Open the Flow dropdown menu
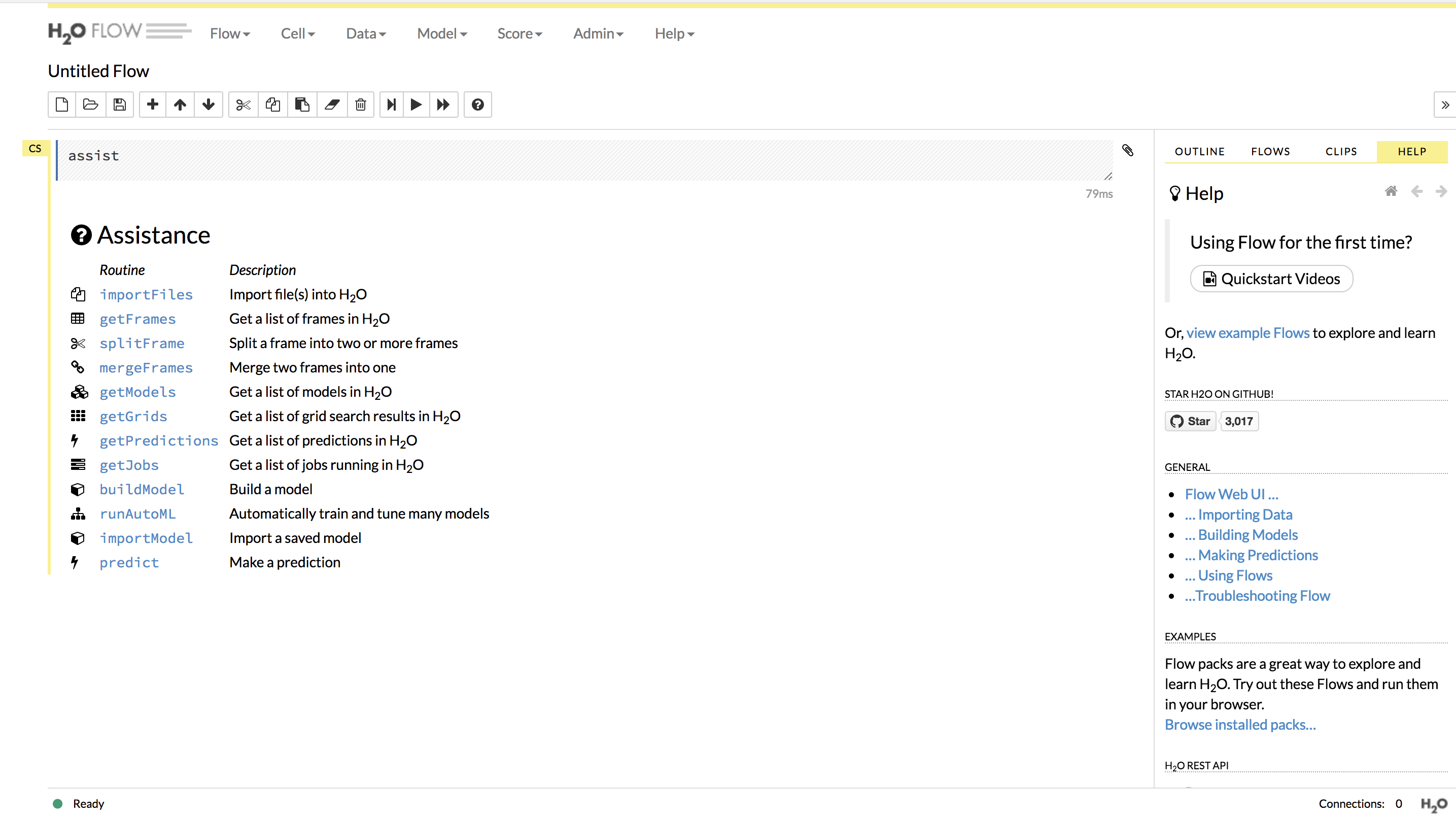 click(x=229, y=34)
